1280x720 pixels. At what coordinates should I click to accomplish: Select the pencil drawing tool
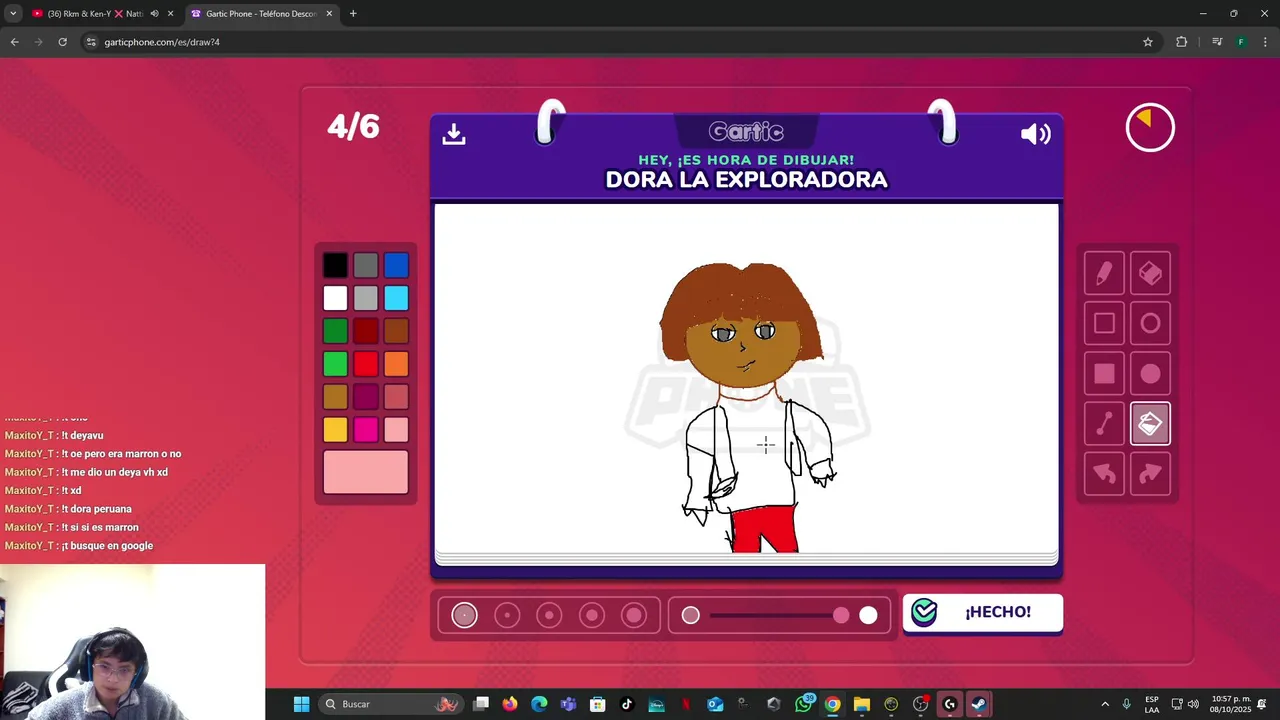click(x=1104, y=274)
